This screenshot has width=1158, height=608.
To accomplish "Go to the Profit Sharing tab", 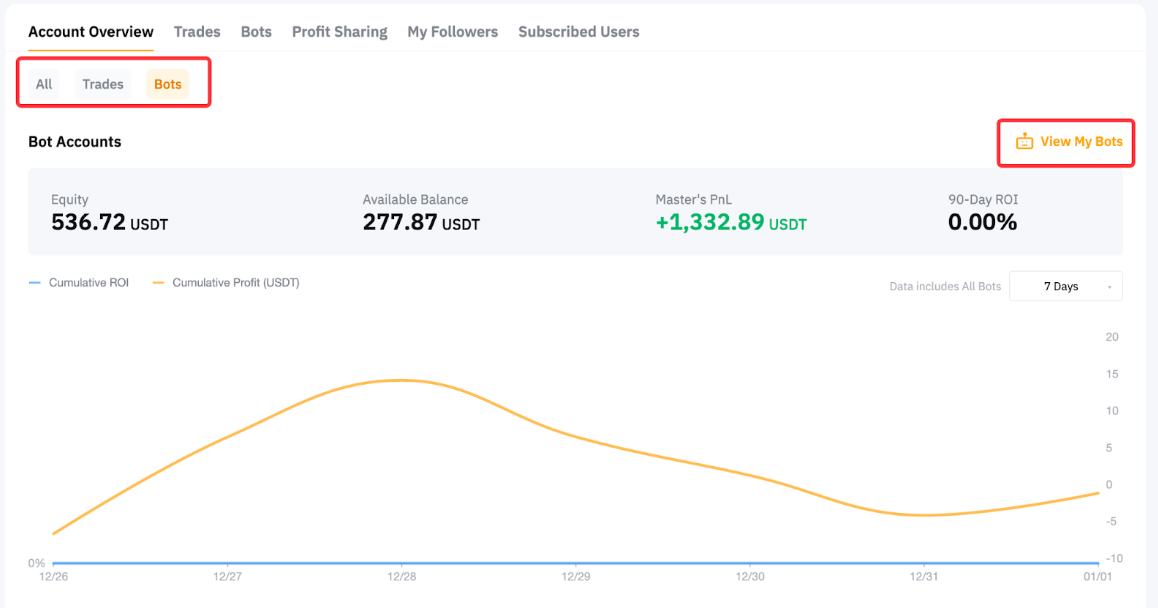I will (339, 32).
